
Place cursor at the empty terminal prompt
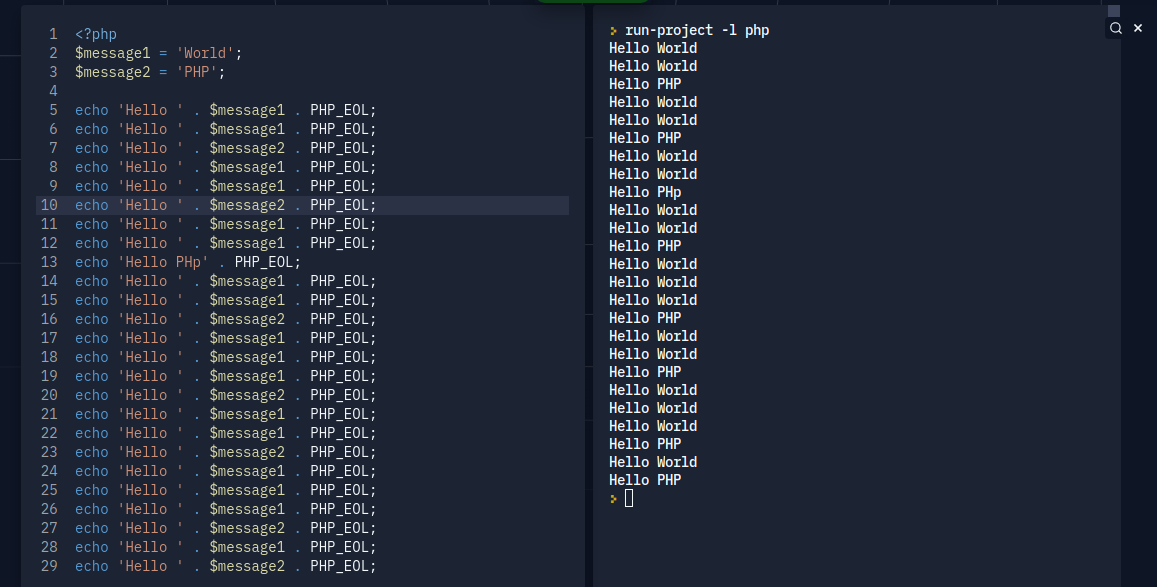pyautogui.click(x=629, y=498)
